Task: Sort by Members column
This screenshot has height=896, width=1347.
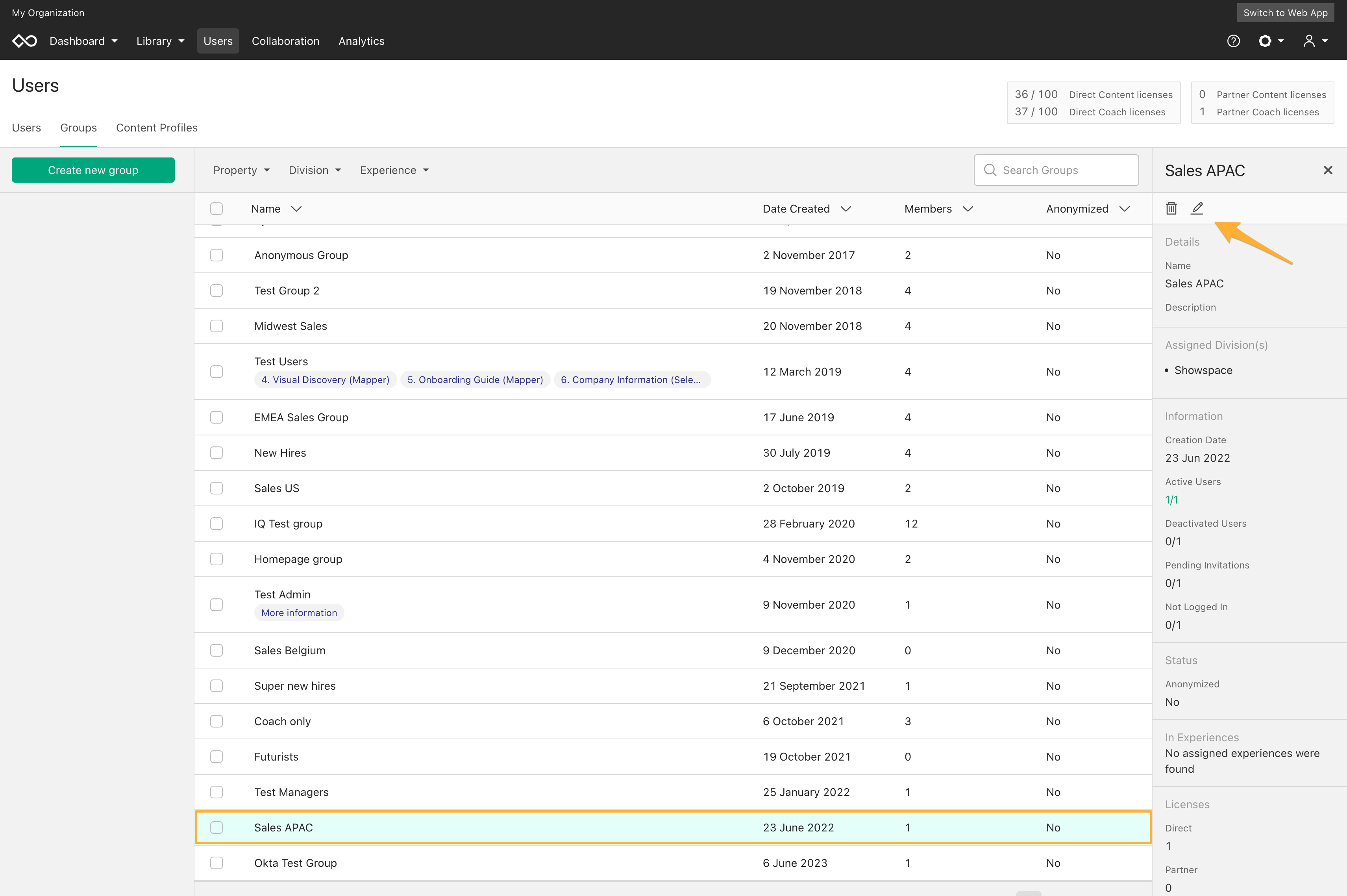Action: pyautogui.click(x=938, y=209)
